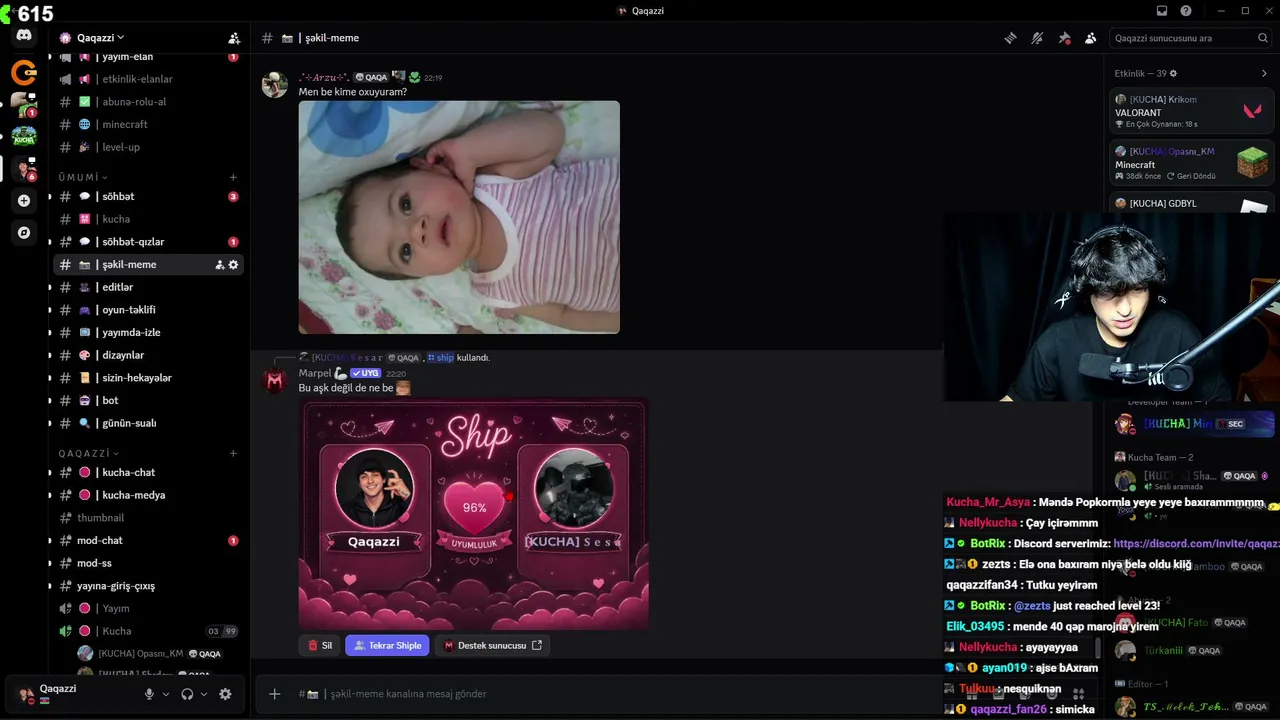The height and width of the screenshot is (720, 1280).
Task: Open the söhbət-qızlar channel
Action: pyautogui.click(x=148, y=242)
